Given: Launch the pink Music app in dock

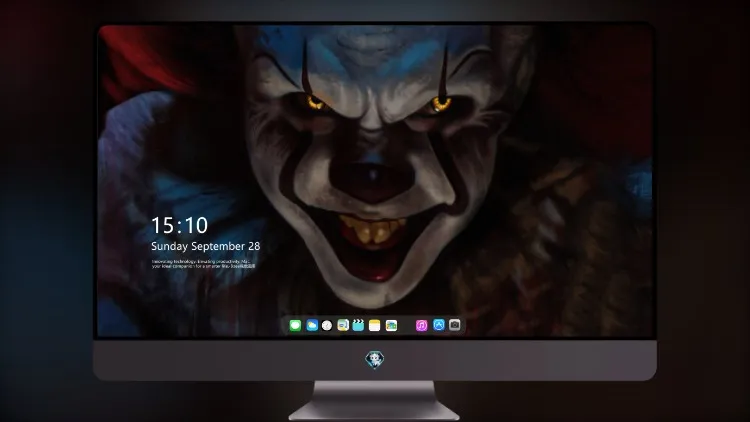Looking at the screenshot, I should click(x=421, y=325).
